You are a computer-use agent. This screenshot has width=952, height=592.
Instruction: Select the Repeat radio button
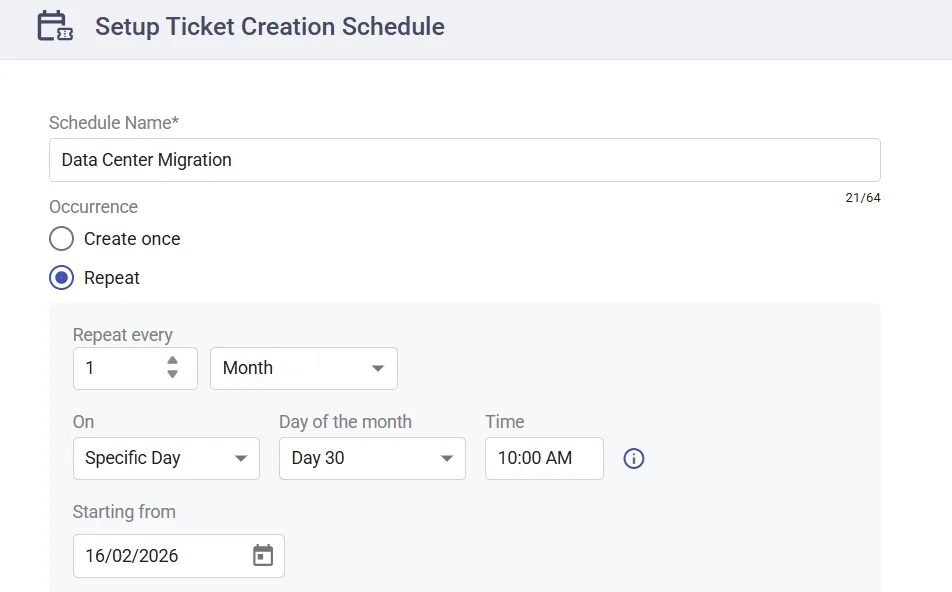61,278
